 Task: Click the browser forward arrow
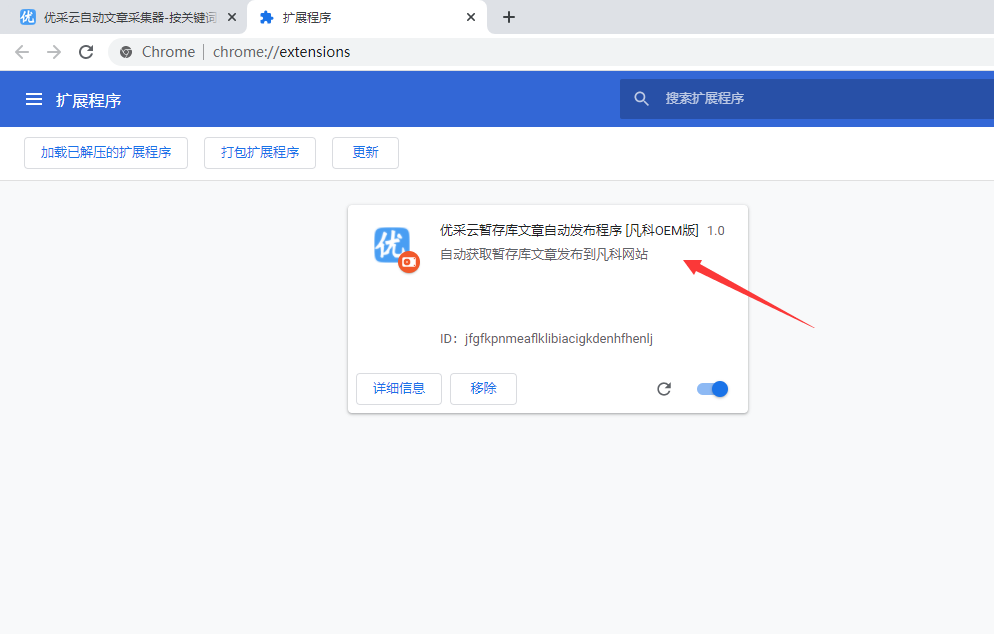54,52
